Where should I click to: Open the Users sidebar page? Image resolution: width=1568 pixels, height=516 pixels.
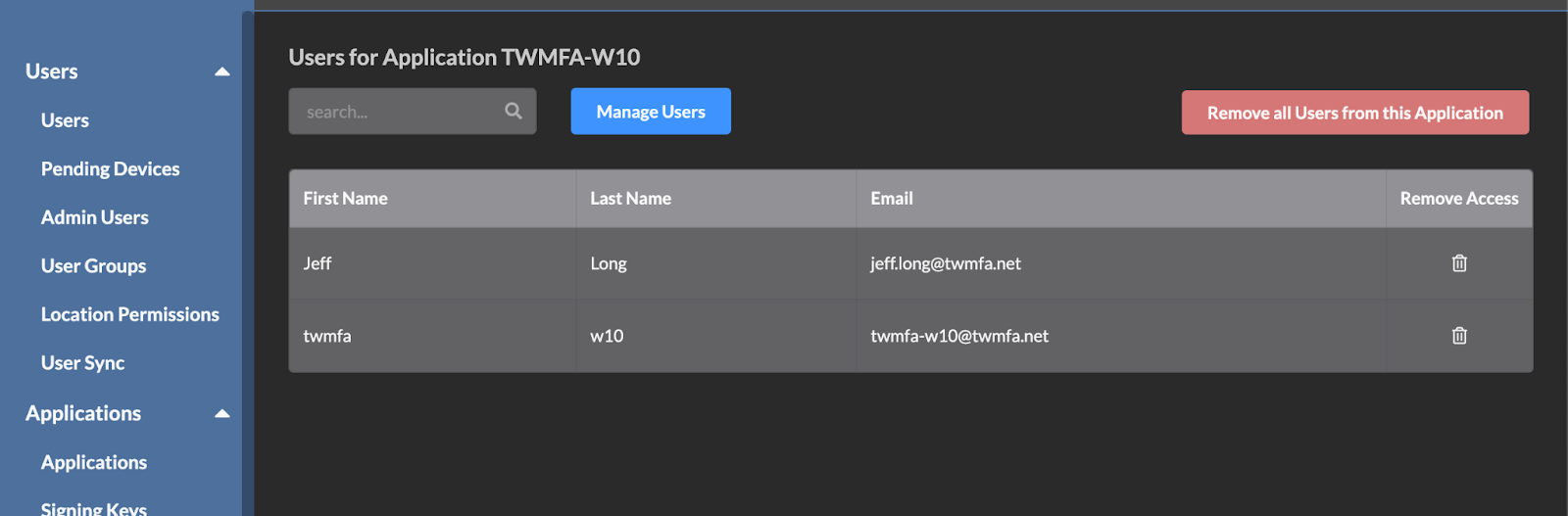coord(65,120)
